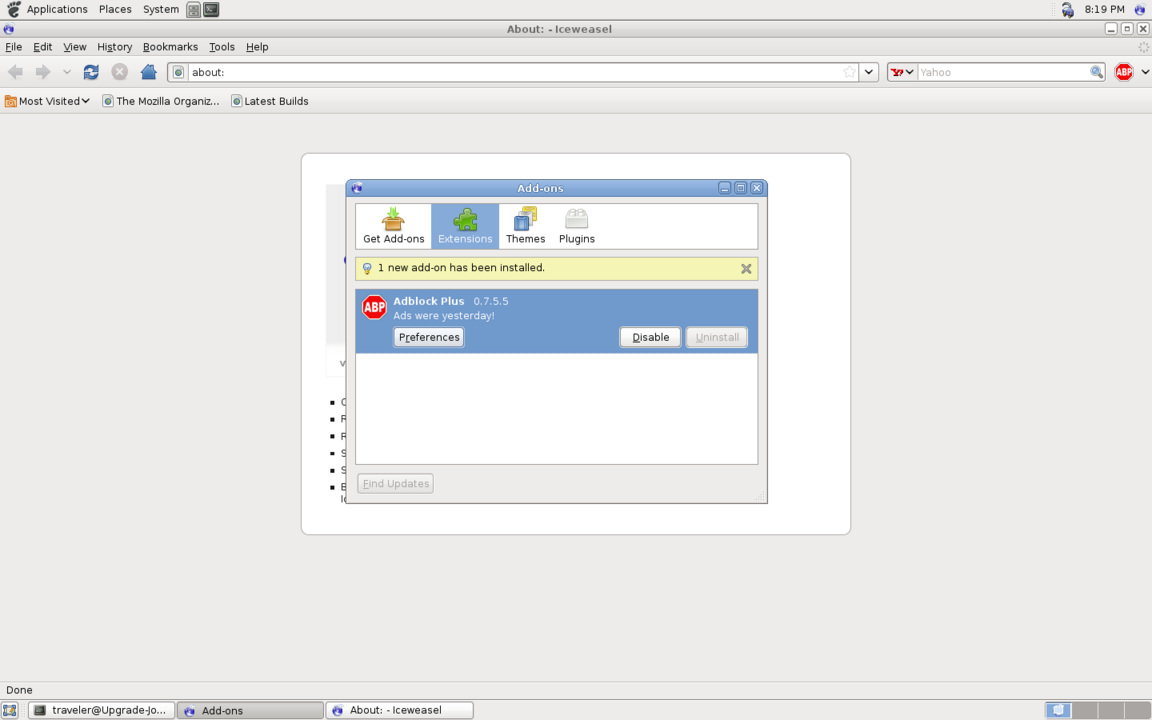This screenshot has width=1152, height=720.
Task: Click the GNOME foot logo icon
Action: click(13, 9)
